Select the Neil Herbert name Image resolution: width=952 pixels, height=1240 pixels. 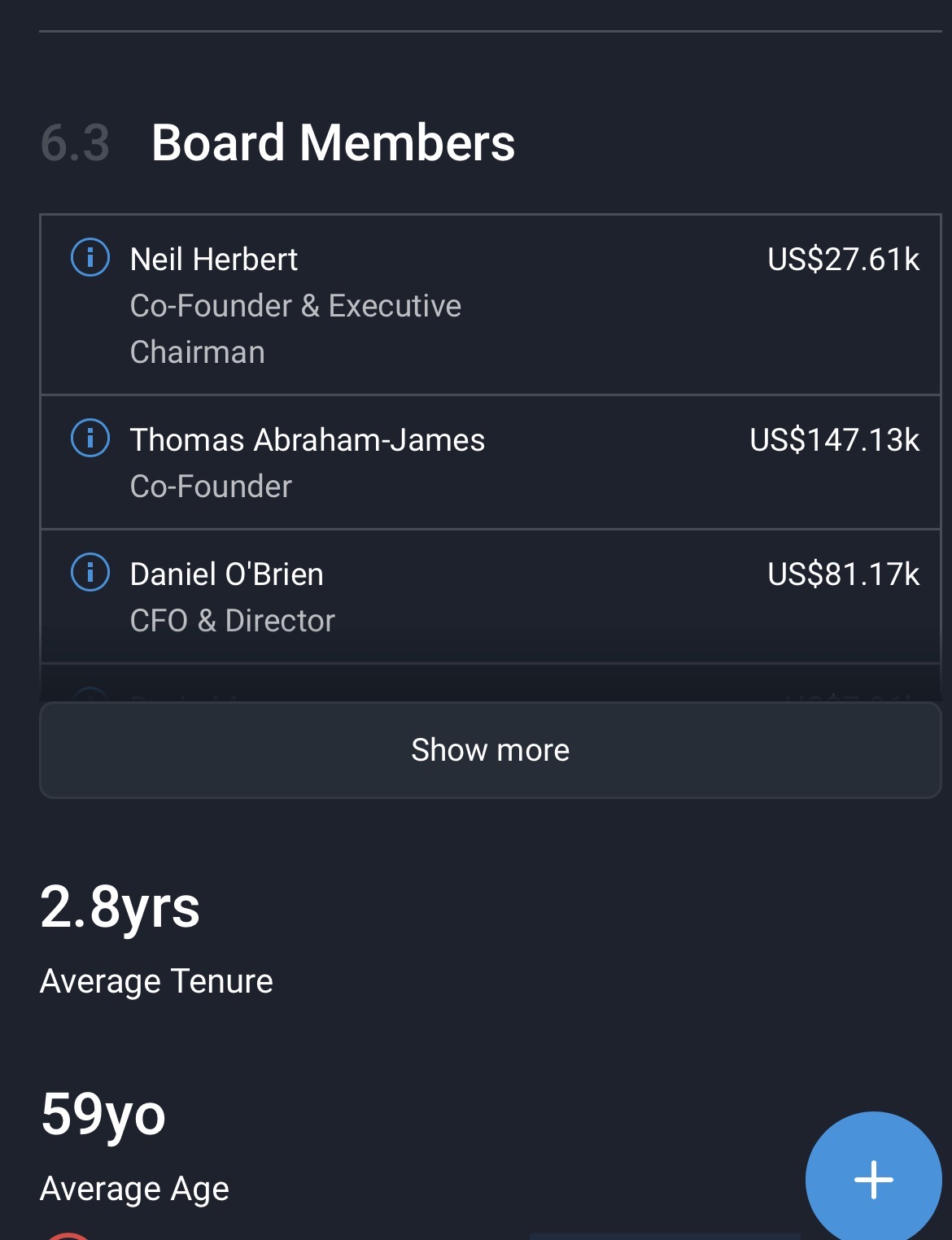214,260
